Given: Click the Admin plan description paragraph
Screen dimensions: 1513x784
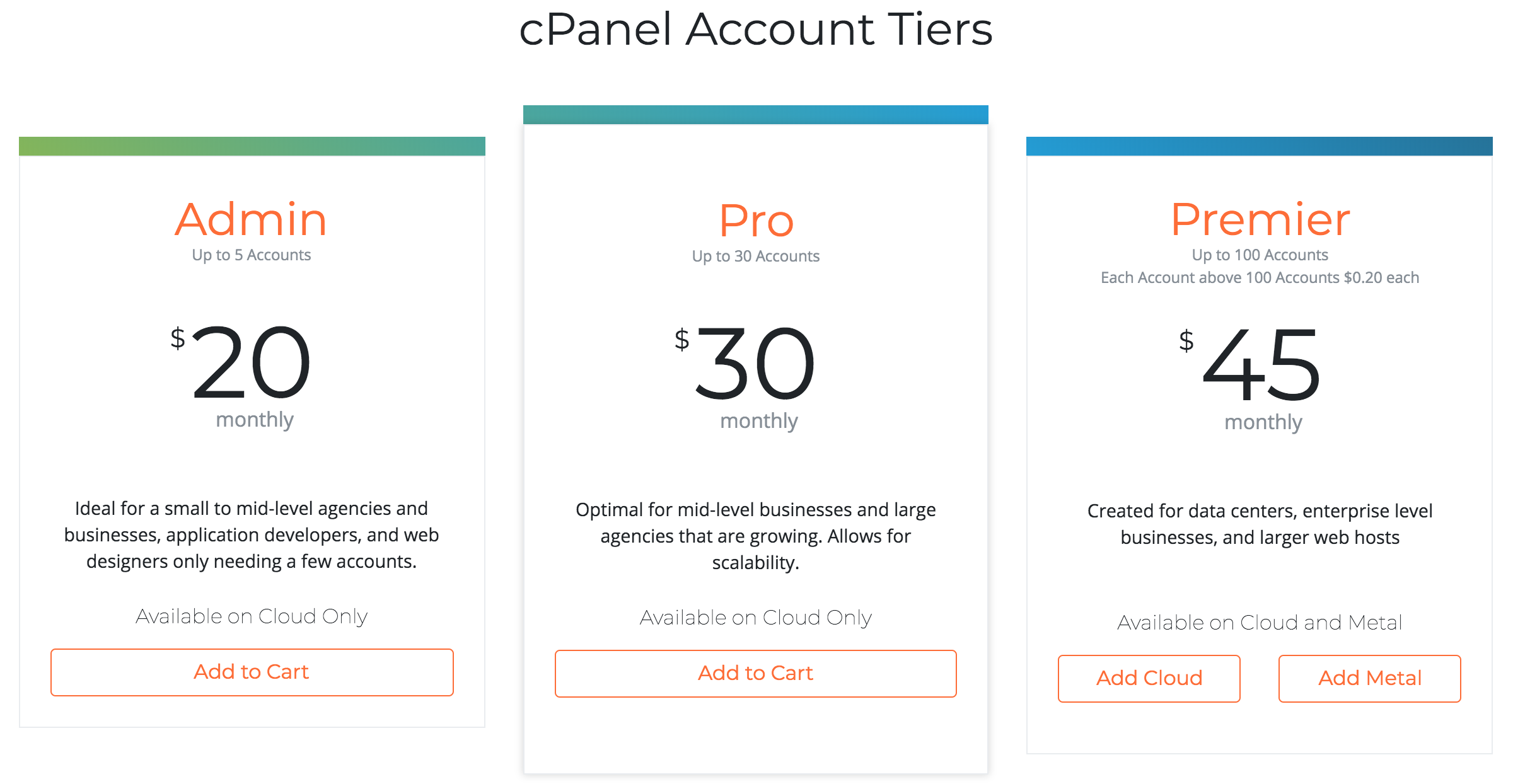Looking at the screenshot, I should pos(252,534).
